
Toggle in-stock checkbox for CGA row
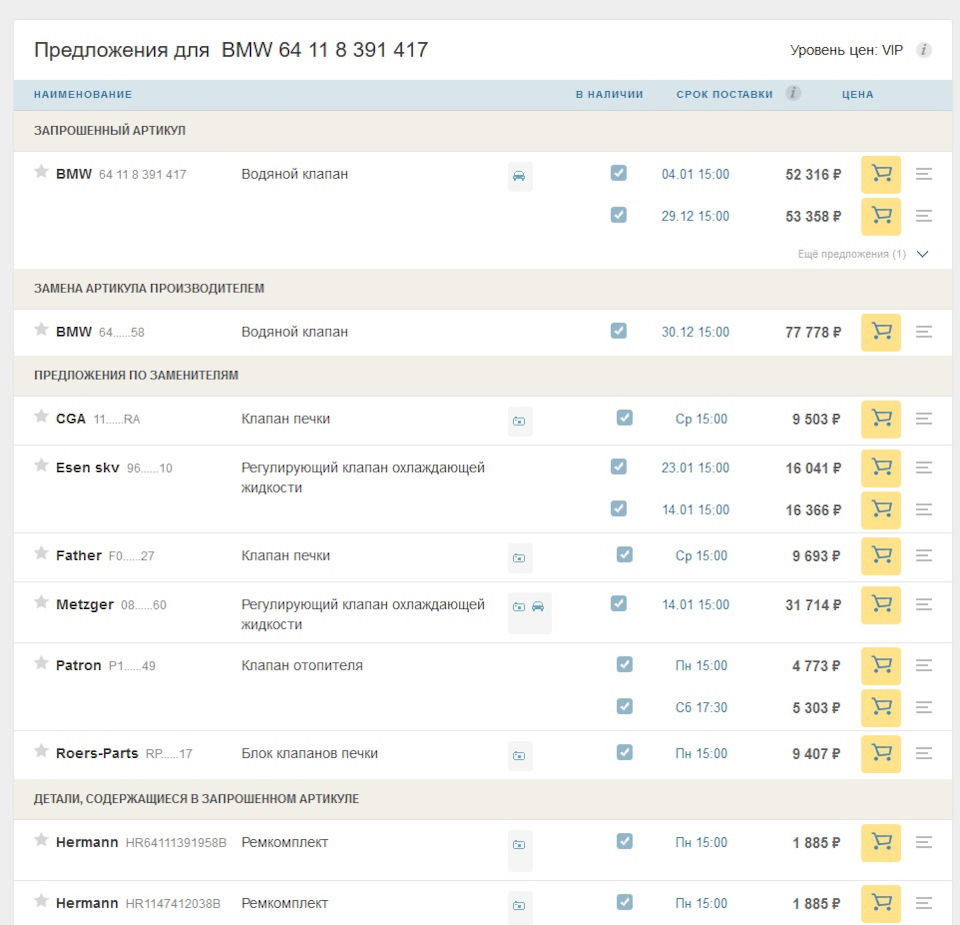624,418
